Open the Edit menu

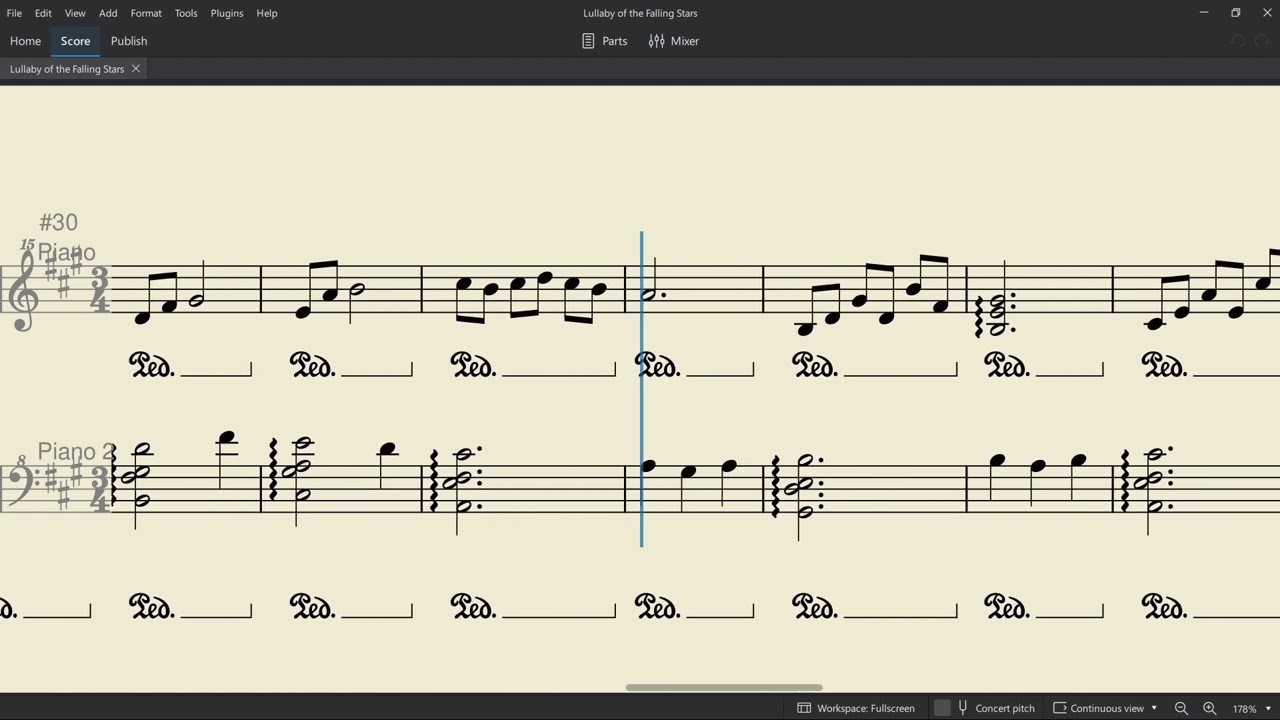43,13
